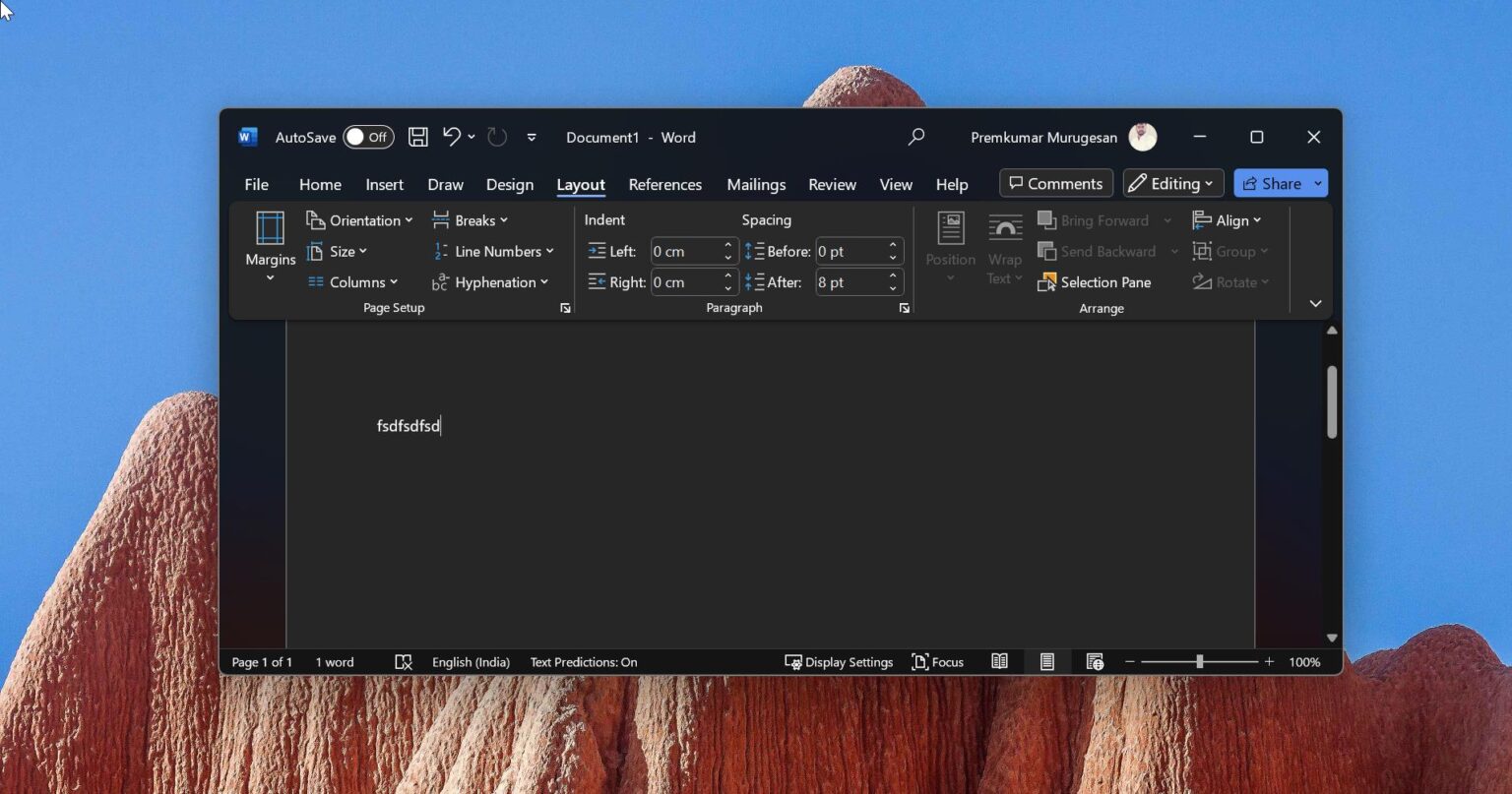Open the Hyphenation dropdown

click(x=491, y=282)
